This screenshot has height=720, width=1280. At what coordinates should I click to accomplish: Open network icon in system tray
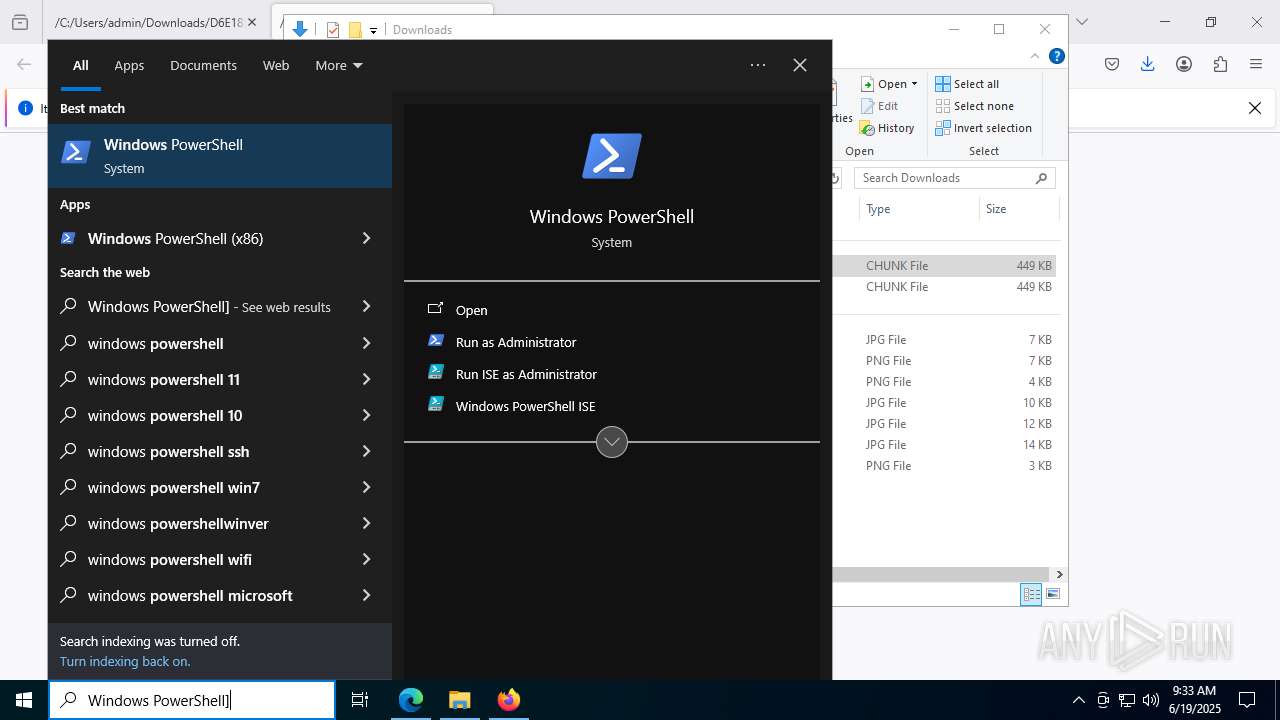1127,700
